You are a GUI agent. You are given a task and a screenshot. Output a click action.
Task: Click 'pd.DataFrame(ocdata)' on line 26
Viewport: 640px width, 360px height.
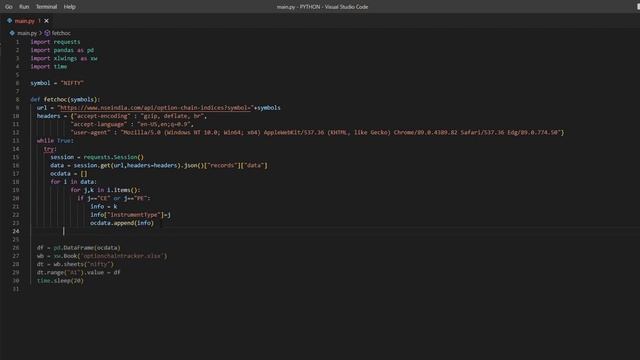(87, 248)
